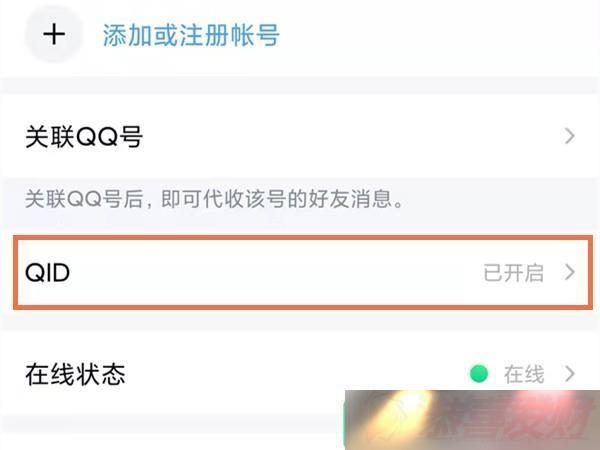The height and width of the screenshot is (450, 600).
Task: Open the 在线状态 setting label
Action: (75, 374)
